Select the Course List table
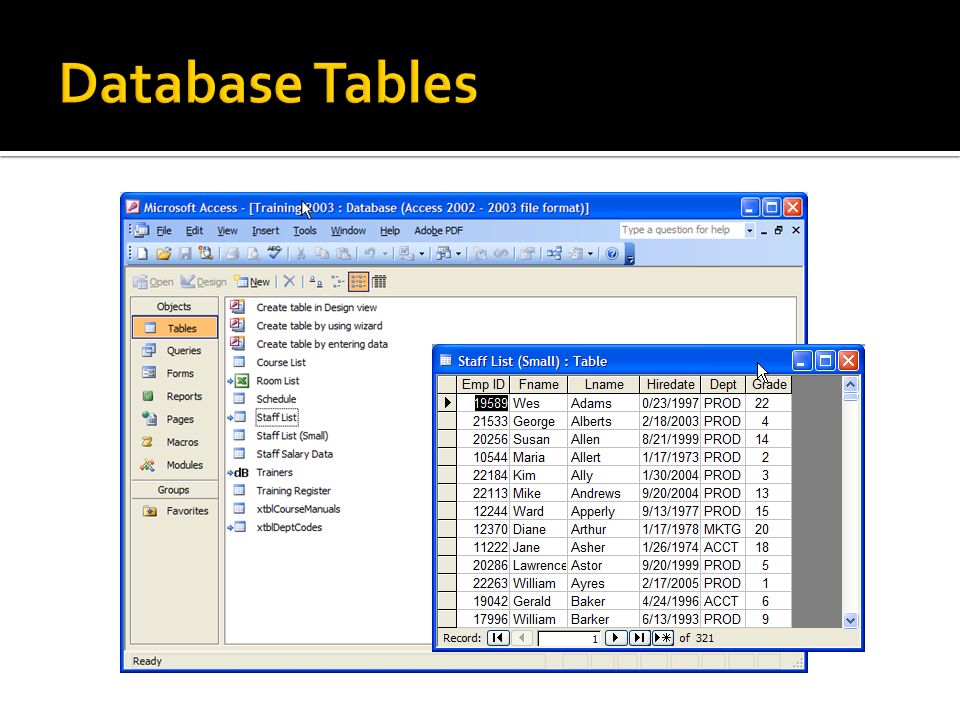The width and height of the screenshot is (960, 720). pos(280,362)
